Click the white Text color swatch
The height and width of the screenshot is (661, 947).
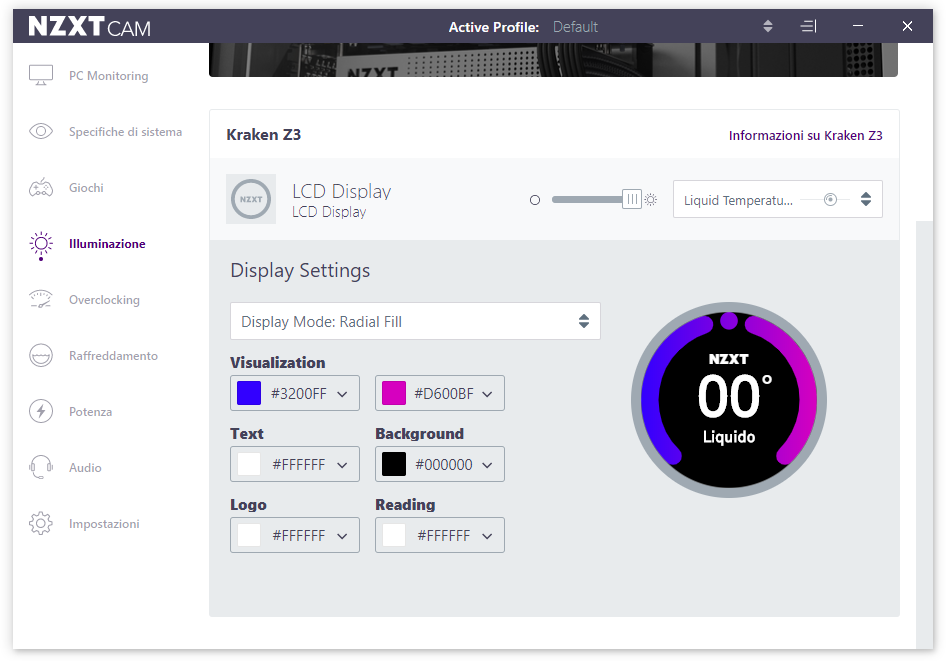249,464
